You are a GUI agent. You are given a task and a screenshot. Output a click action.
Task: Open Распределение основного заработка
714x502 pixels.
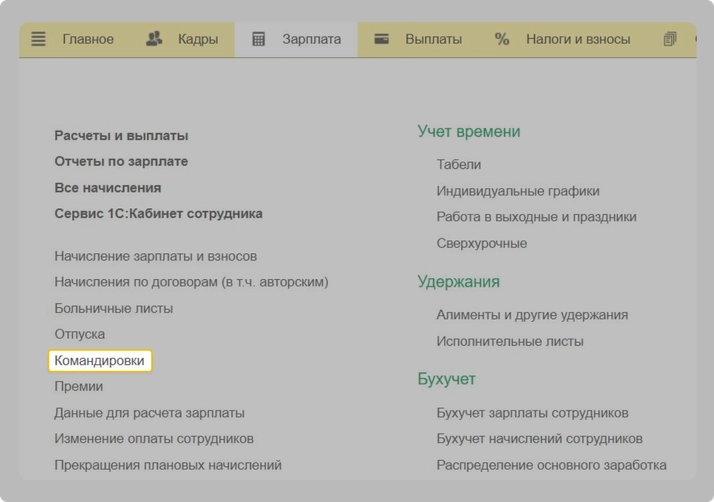(551, 465)
